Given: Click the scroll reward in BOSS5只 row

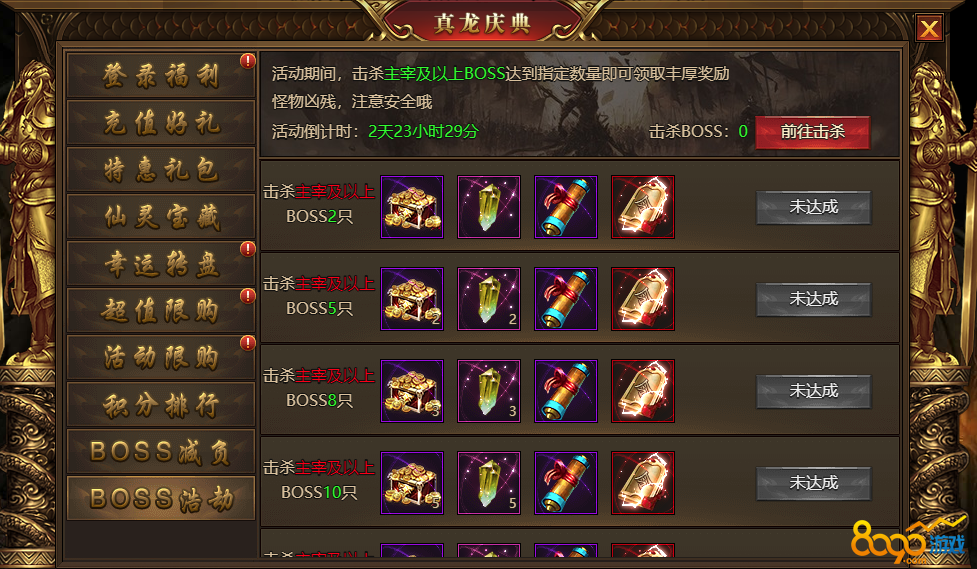Looking at the screenshot, I should (x=566, y=299).
